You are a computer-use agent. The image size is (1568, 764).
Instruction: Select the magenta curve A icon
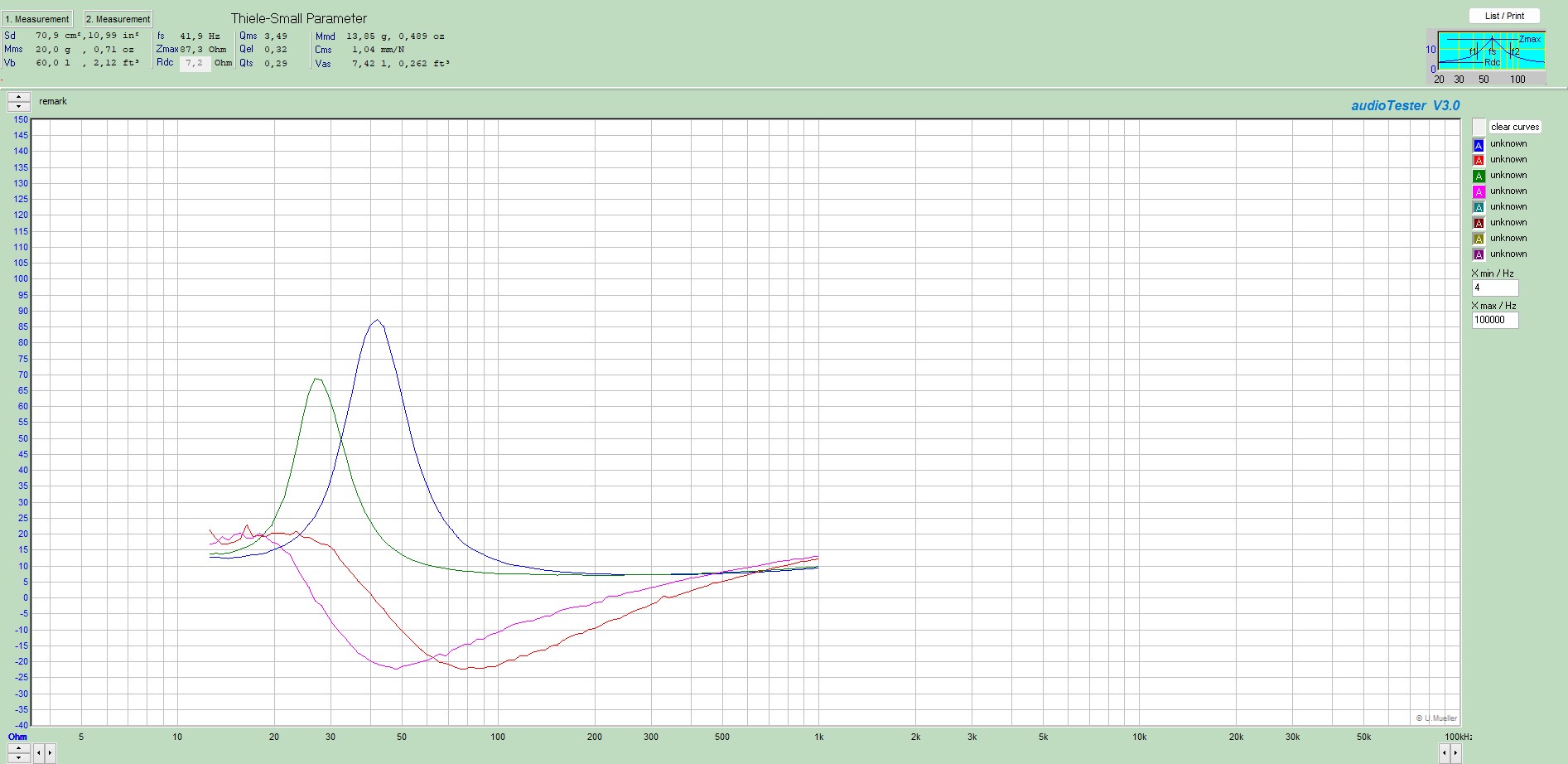[1479, 192]
